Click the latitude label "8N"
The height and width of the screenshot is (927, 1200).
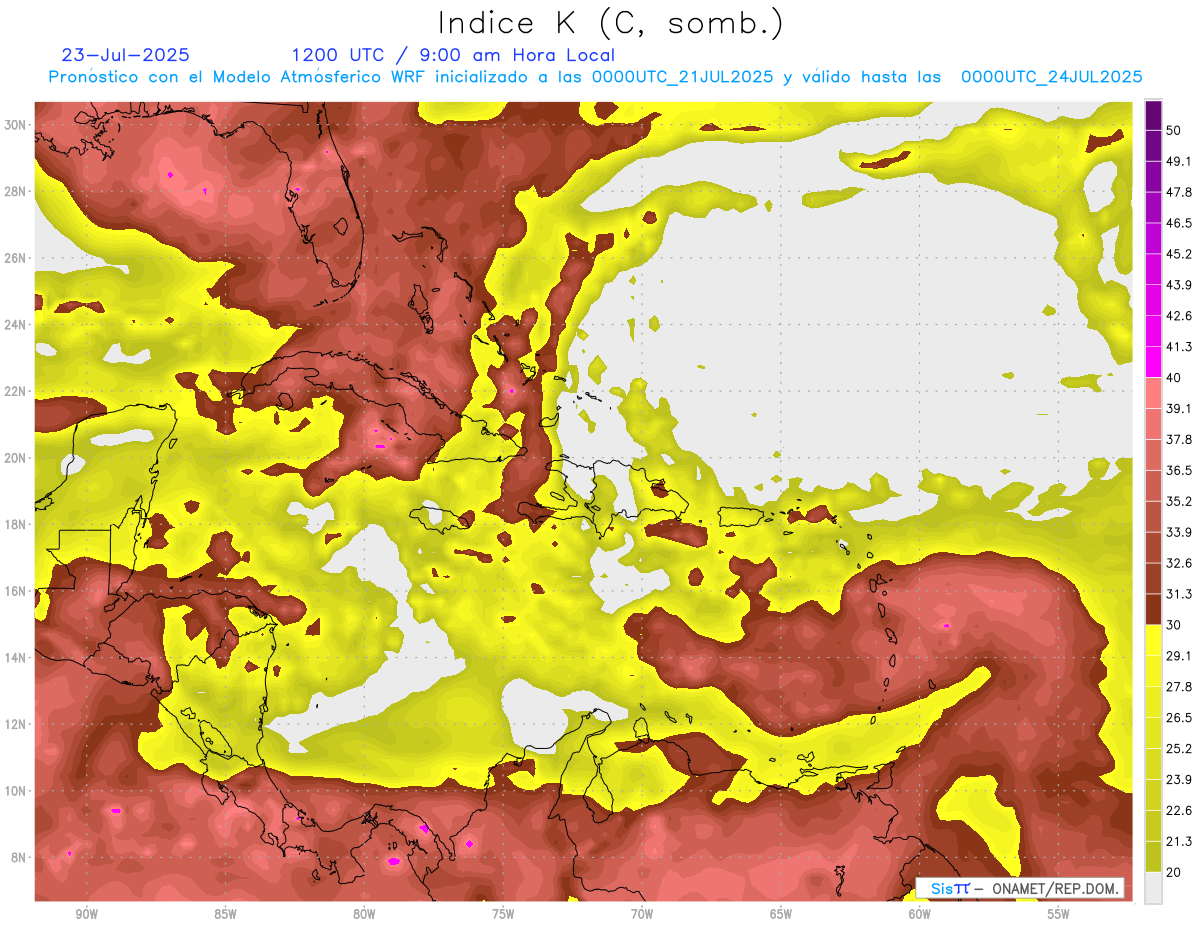pyautogui.click(x=19, y=858)
